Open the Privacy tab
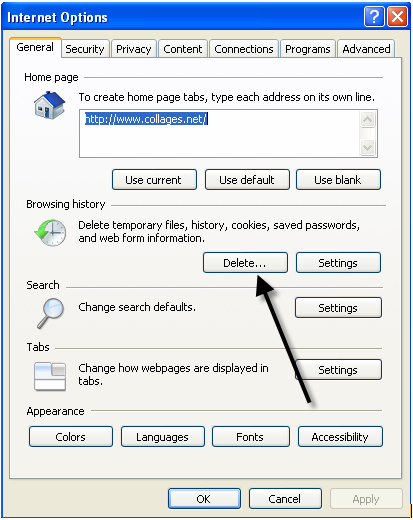This screenshot has height=520, width=413. 134,49
